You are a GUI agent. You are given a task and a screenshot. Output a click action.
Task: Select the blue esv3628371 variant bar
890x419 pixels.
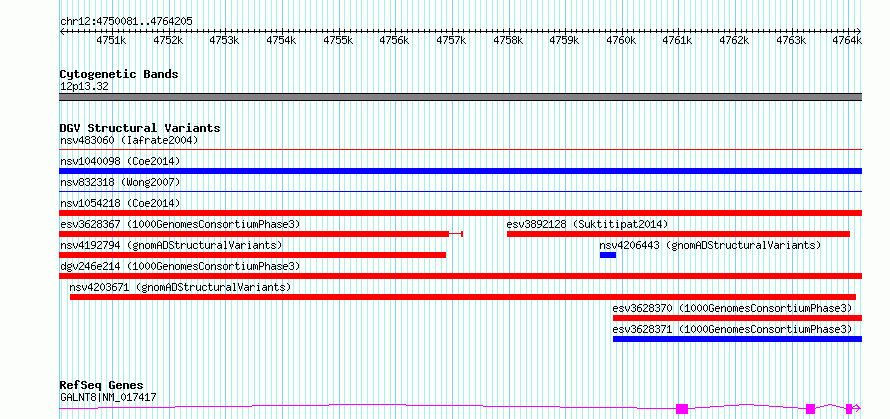tap(737, 339)
